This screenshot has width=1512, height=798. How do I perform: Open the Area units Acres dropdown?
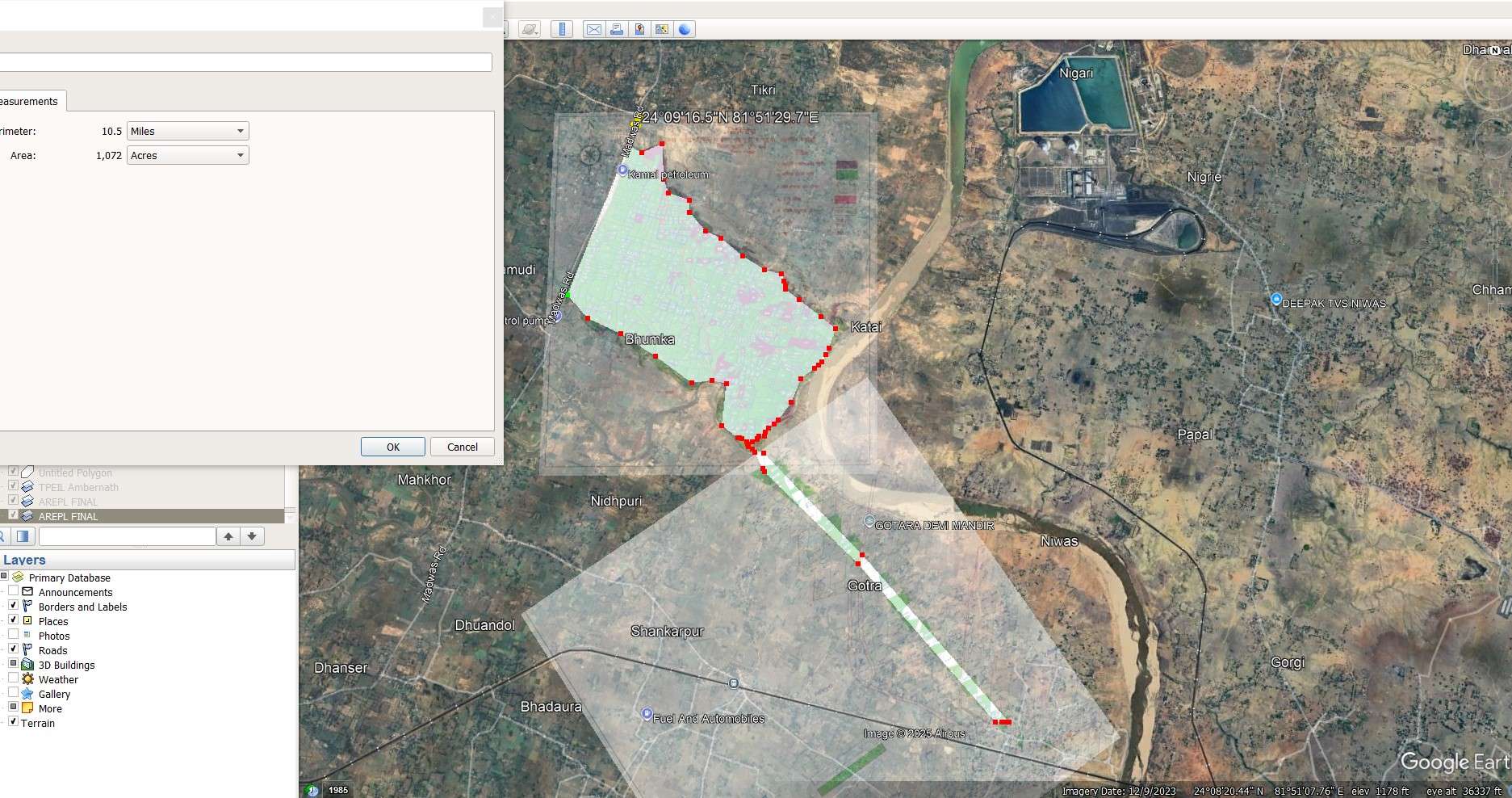(x=188, y=155)
